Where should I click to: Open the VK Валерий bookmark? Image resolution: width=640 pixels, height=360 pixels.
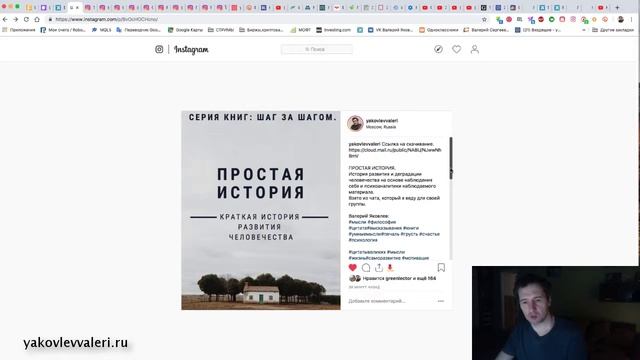tap(391, 30)
